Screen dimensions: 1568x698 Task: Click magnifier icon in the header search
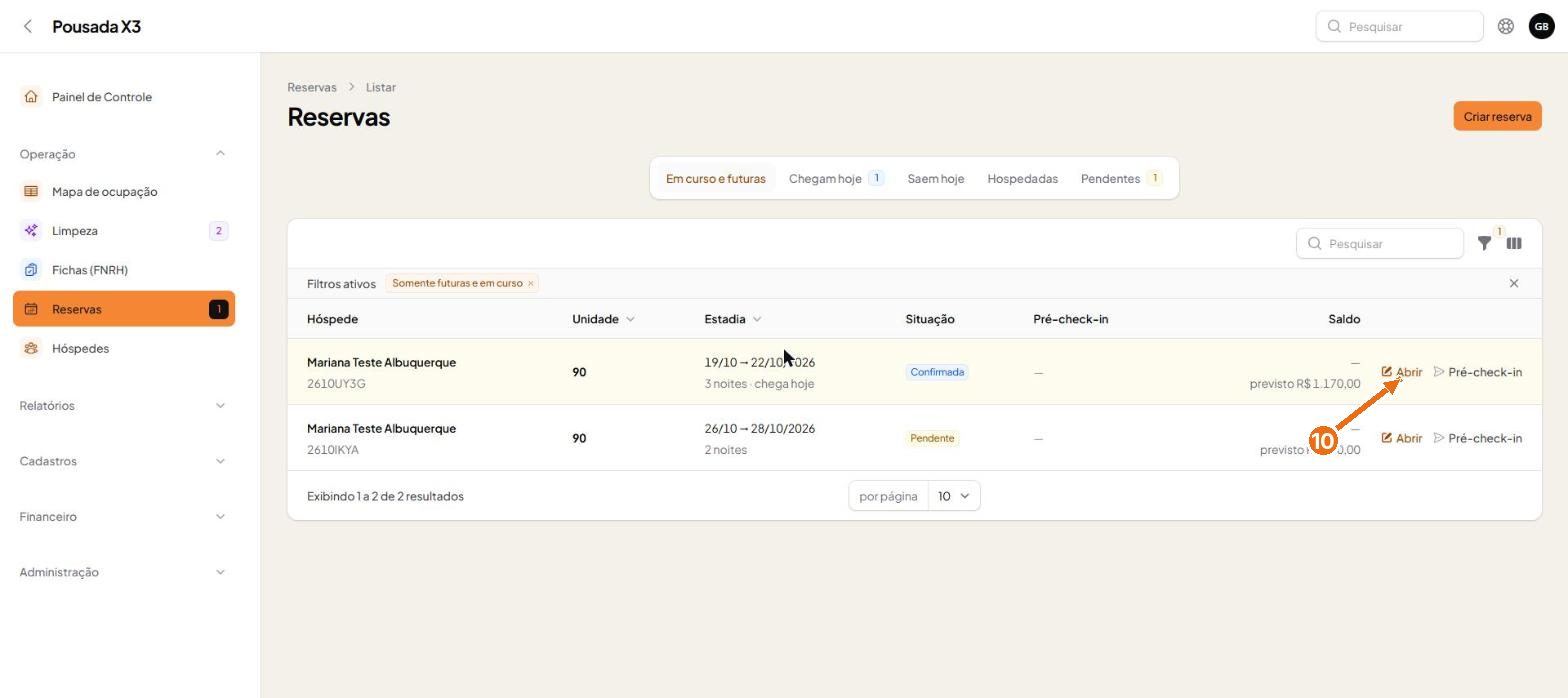(x=1334, y=26)
